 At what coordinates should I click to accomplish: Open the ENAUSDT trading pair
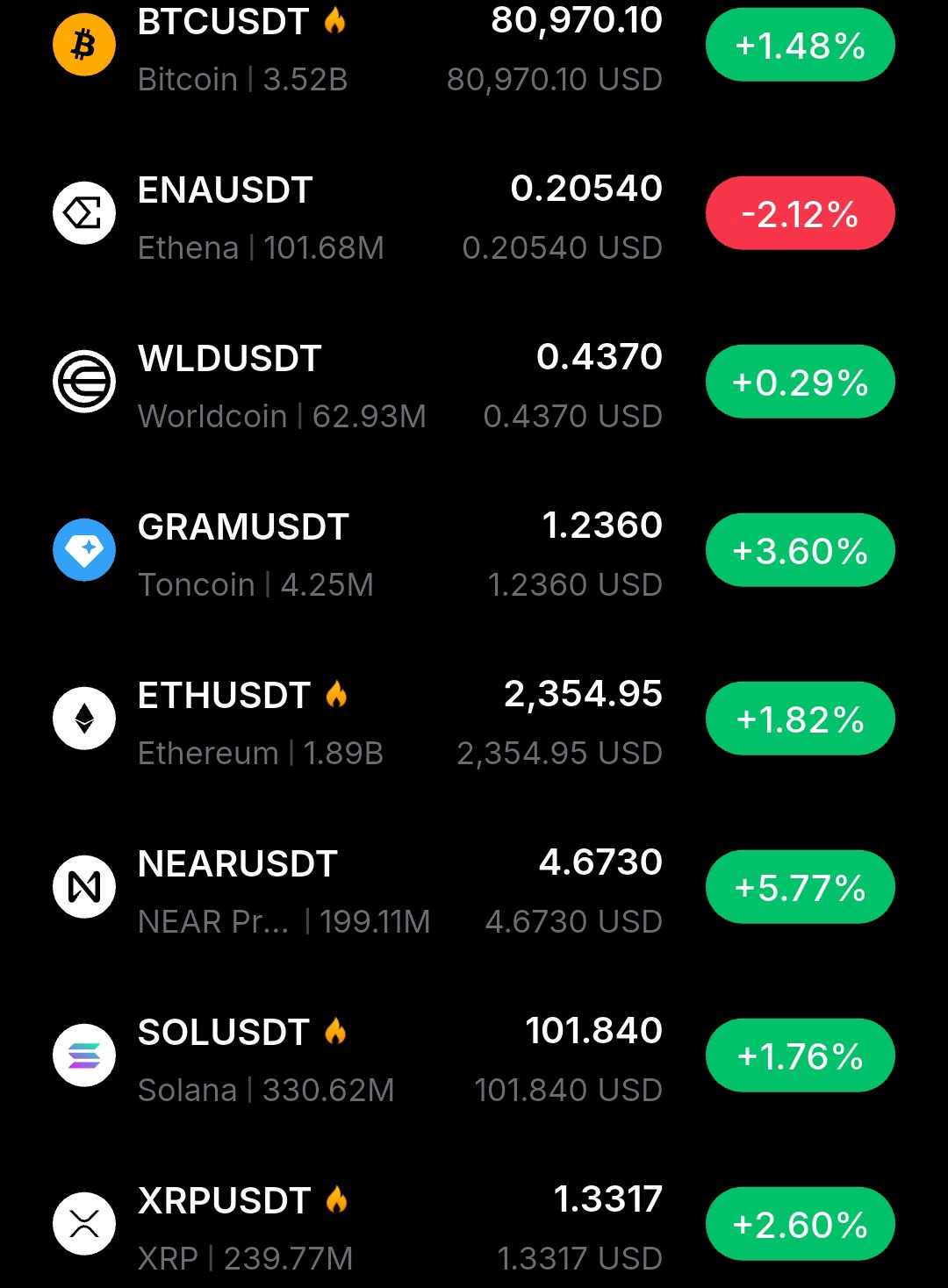[474, 213]
